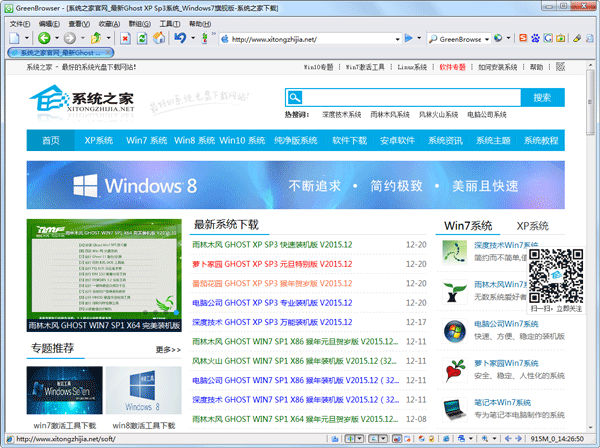Click the Home page icon in toolbar

point(161,38)
